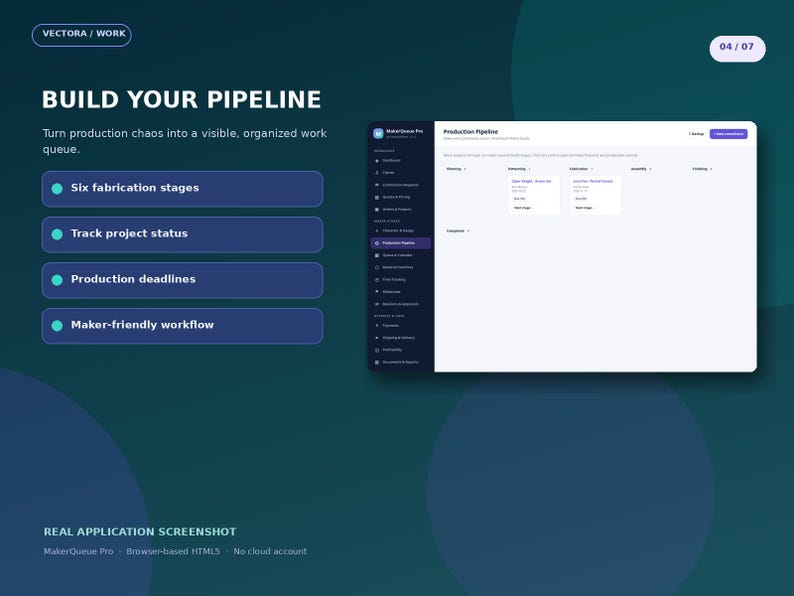Viewport: 794px width, 596px height.
Task: Click the MakerQueue Pro logo icon
Action: click(378, 134)
